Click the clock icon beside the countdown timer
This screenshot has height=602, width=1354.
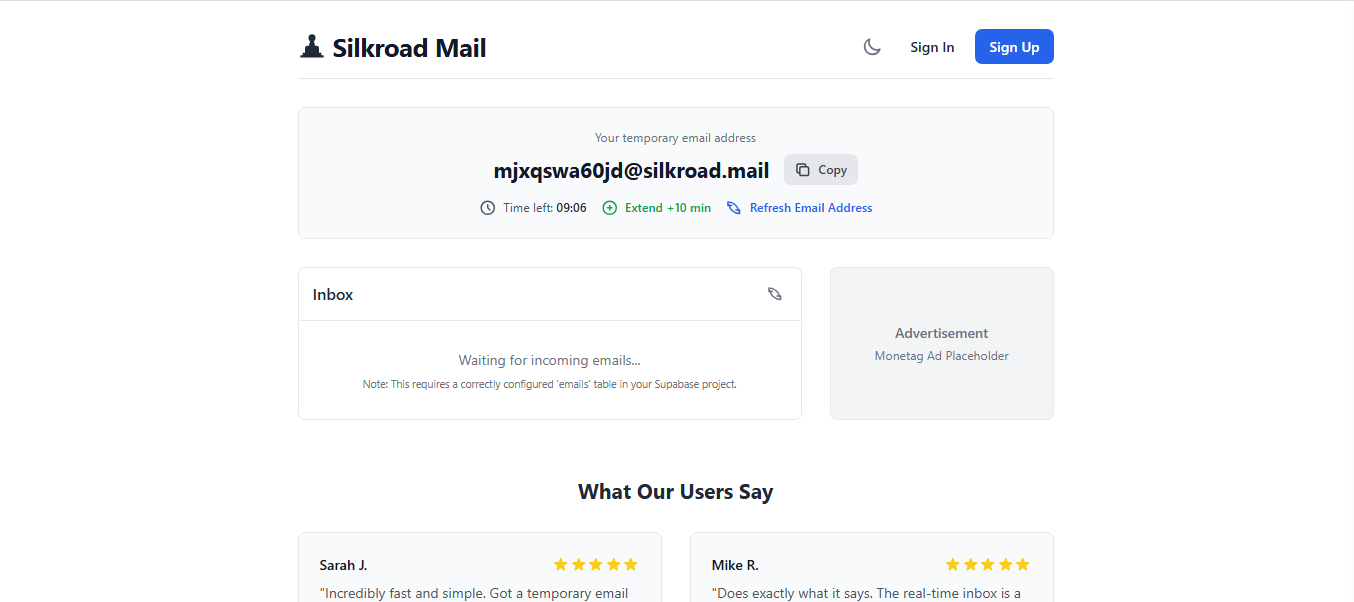click(x=487, y=207)
